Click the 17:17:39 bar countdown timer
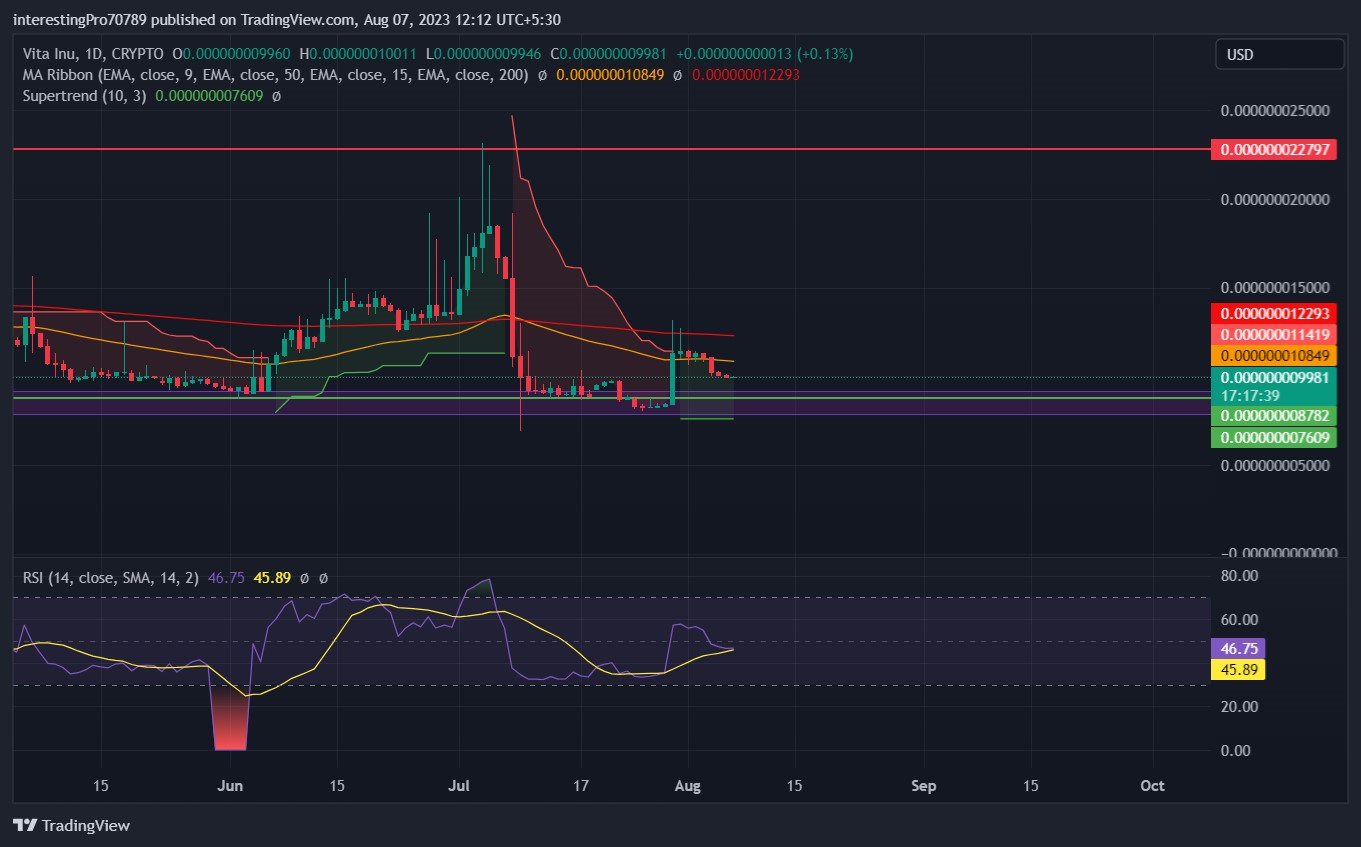Image resolution: width=1361 pixels, height=847 pixels. coord(1249,395)
